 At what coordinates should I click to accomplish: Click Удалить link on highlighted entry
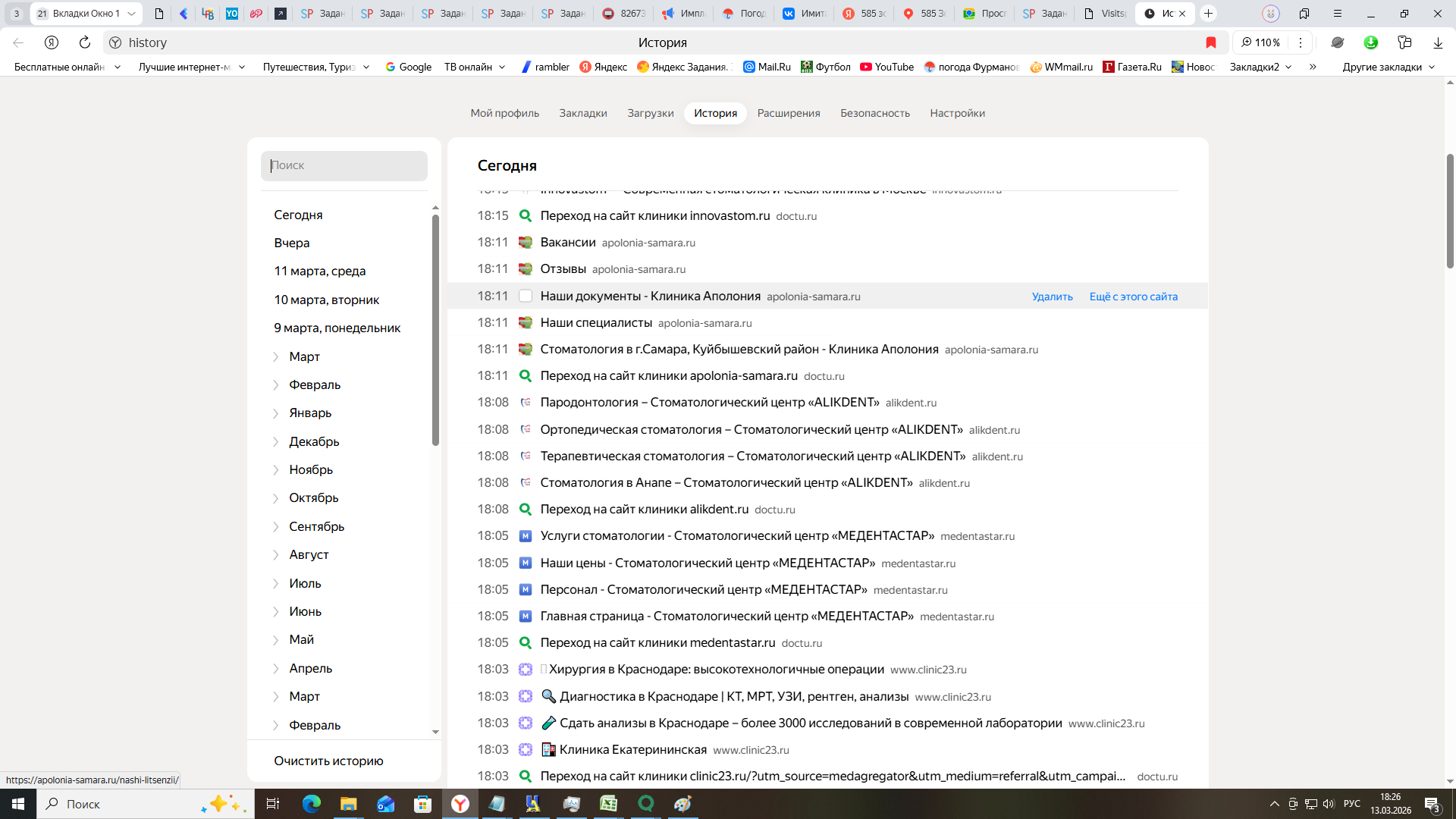(x=1052, y=297)
